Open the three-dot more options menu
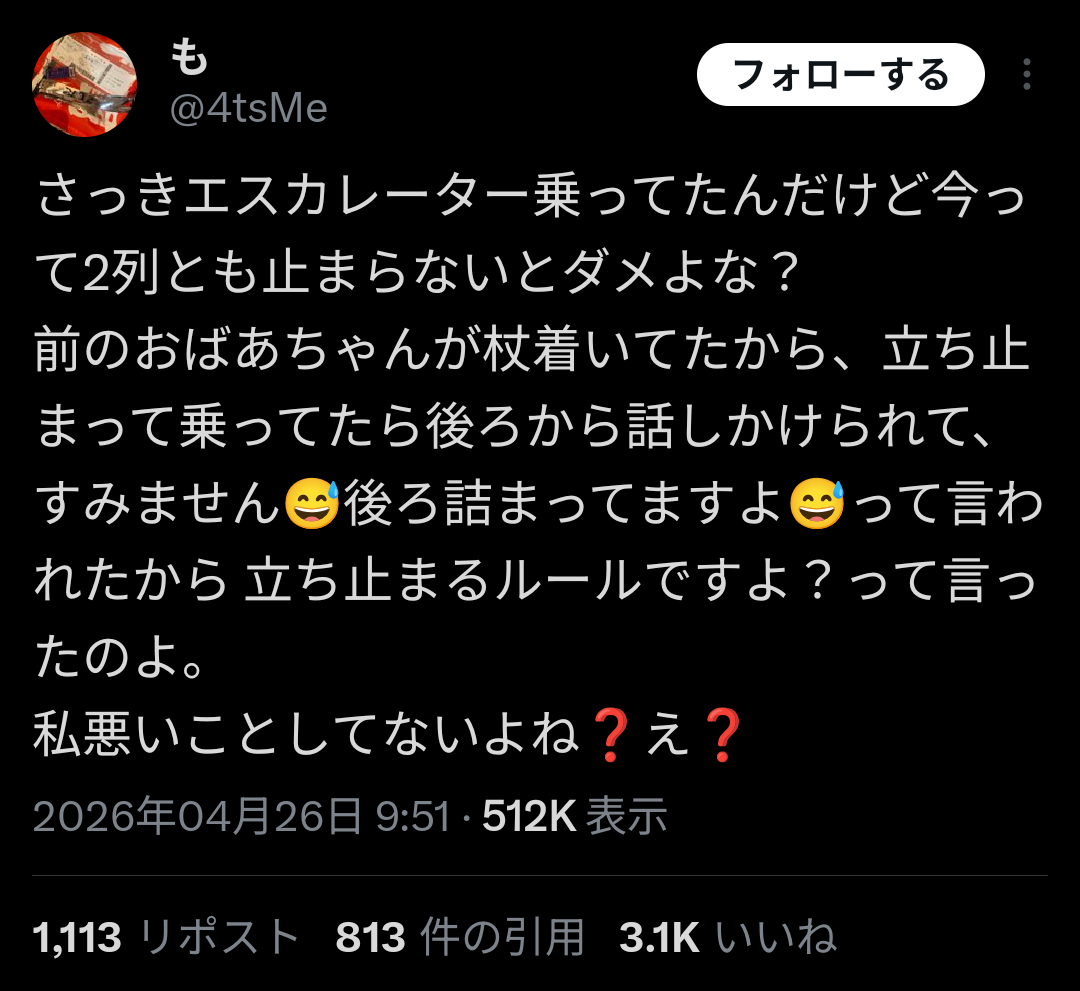1080x991 pixels. click(1026, 74)
